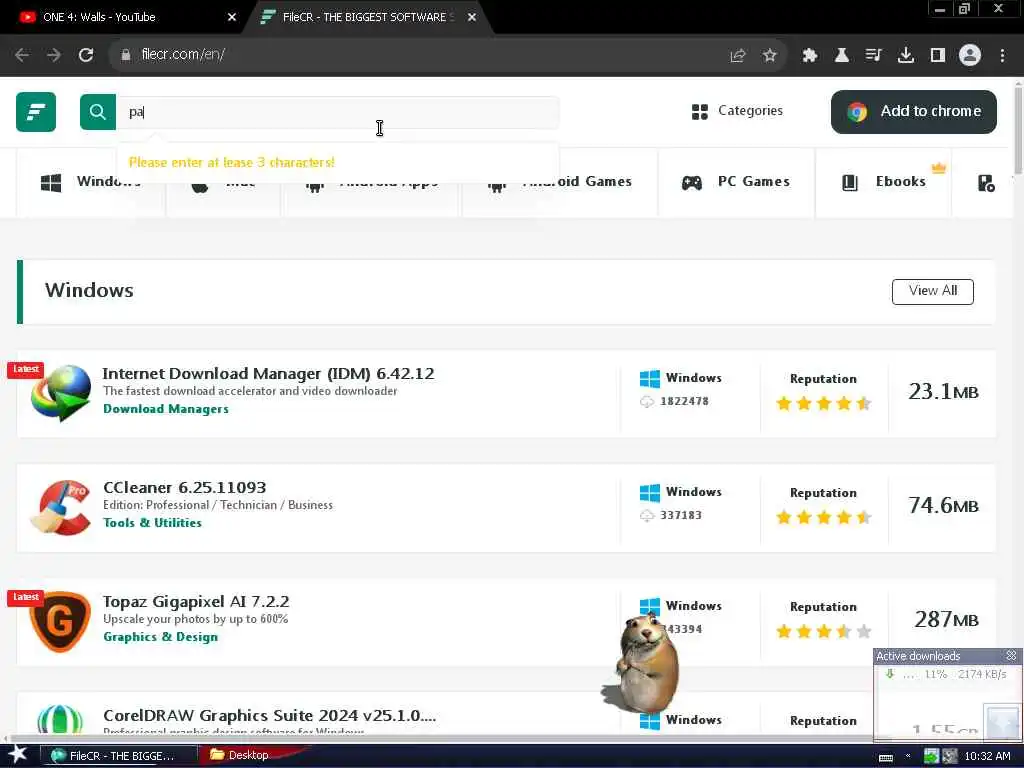Image resolution: width=1024 pixels, height=768 pixels.
Task: Click the 10:32 AM taskbar clock
Action: pos(987,756)
